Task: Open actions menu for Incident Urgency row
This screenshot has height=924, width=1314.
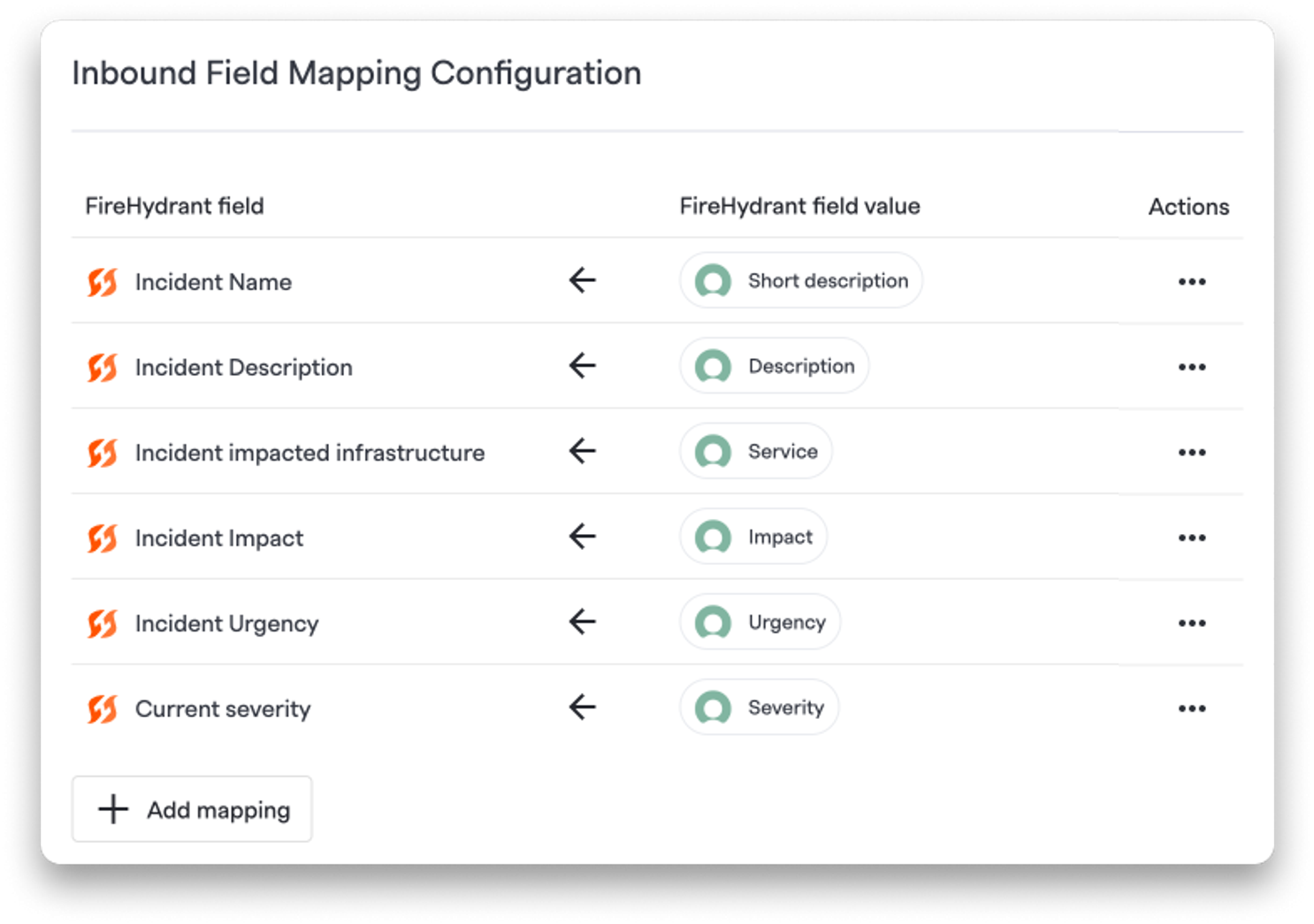Action: (x=1191, y=622)
